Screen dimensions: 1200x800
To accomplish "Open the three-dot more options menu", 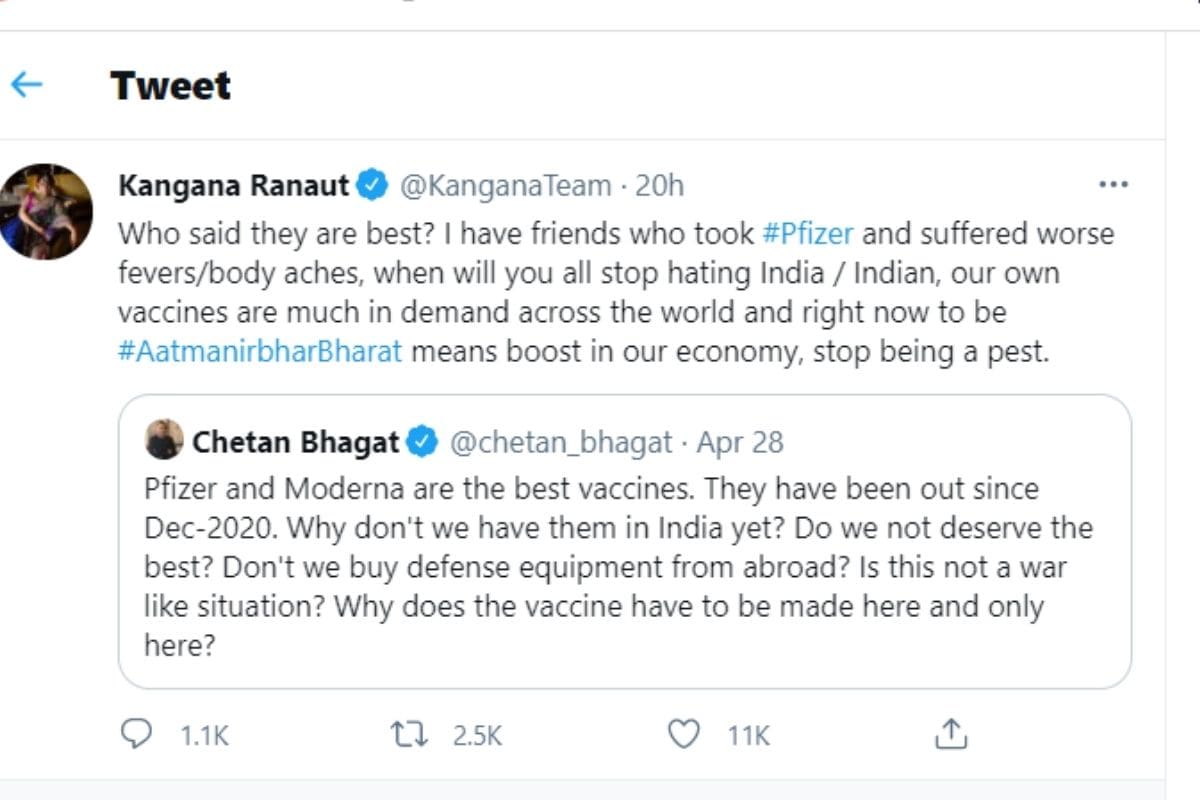I will tap(1113, 185).
